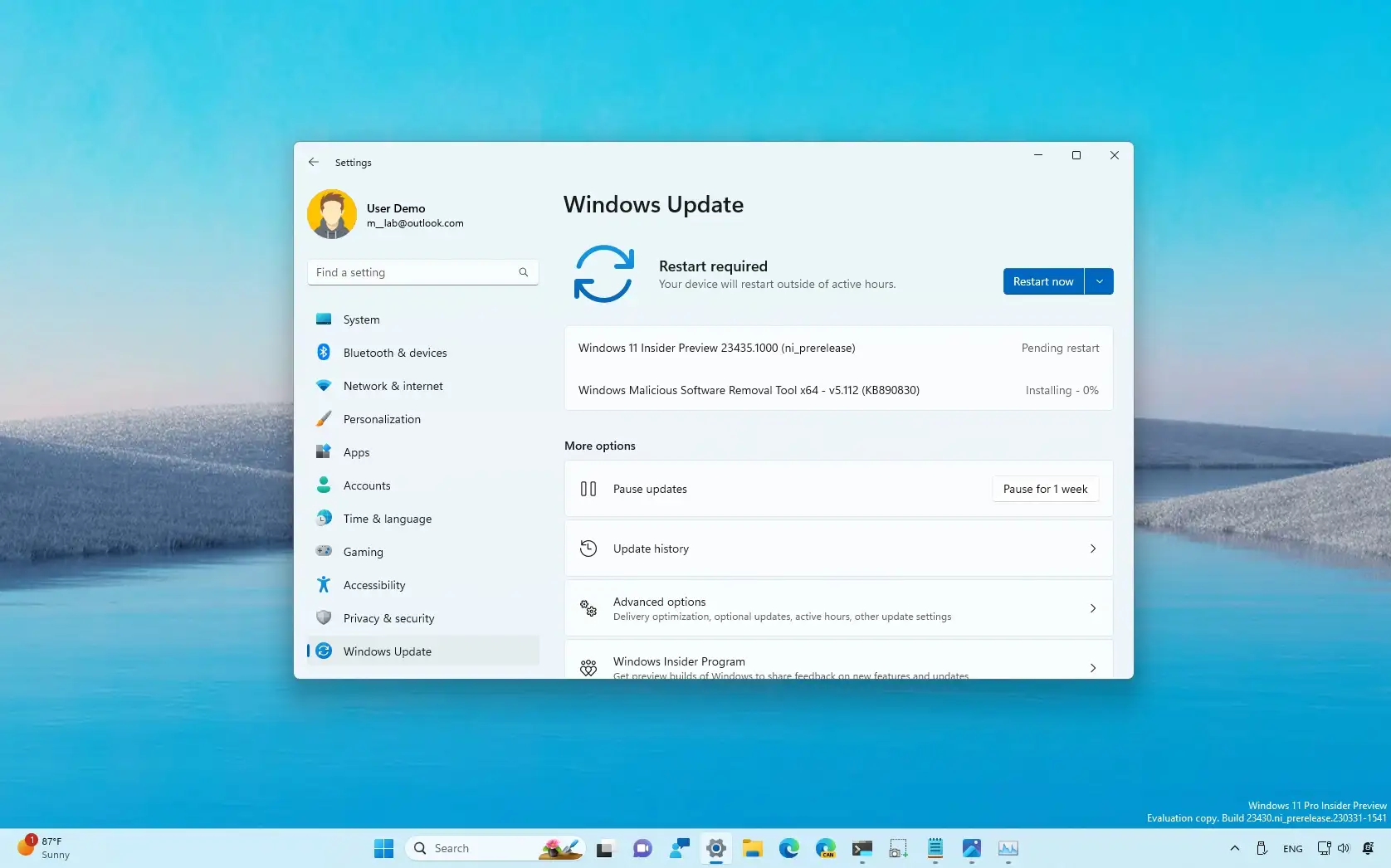
Task: Open the Start menu from the taskbar
Action: pyautogui.click(x=383, y=848)
